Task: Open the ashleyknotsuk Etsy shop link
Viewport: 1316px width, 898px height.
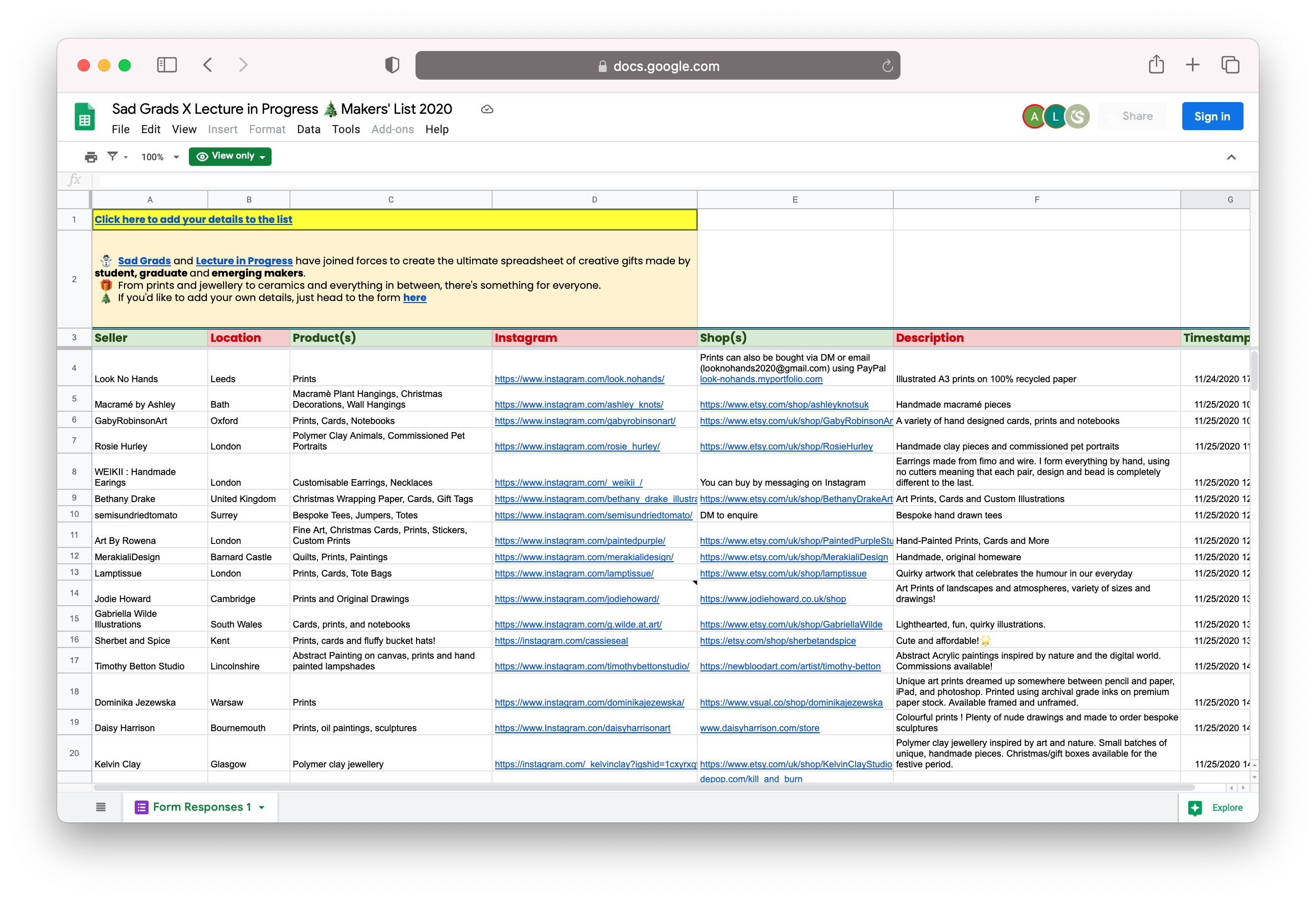Action: point(784,405)
